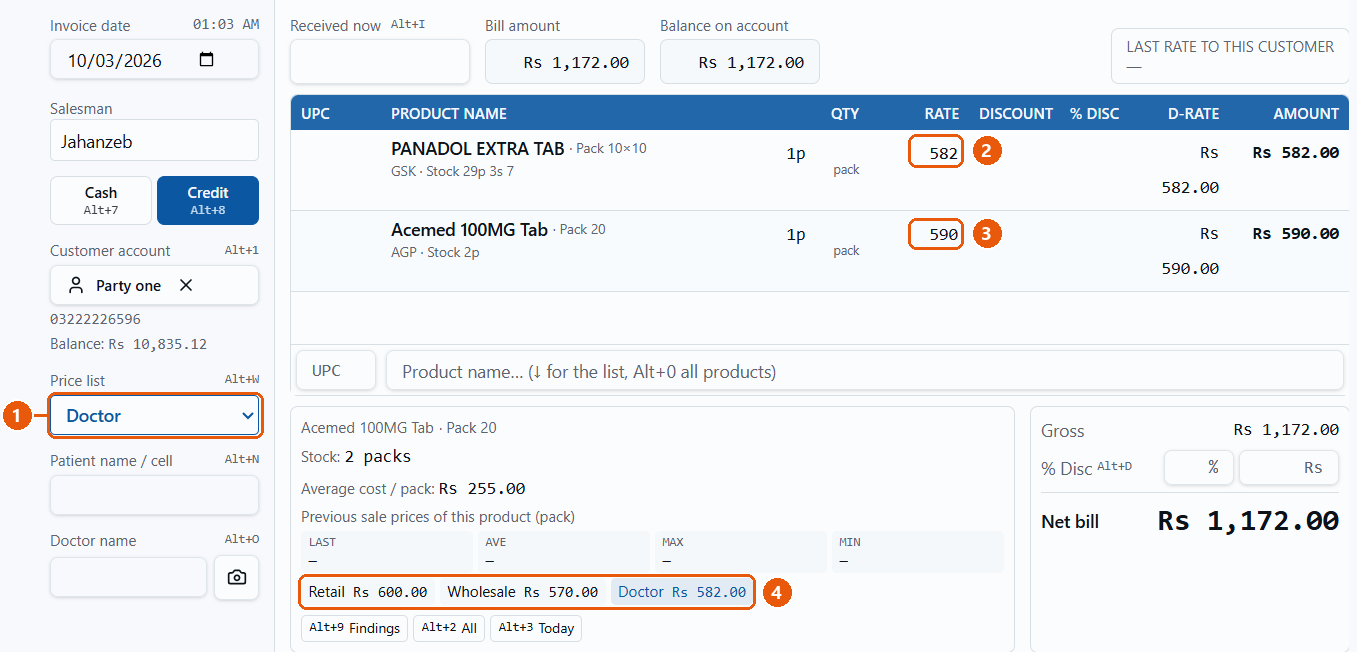Select the Acemed 100MG Tab row name
This screenshot has width=1357, height=652.
(469, 229)
